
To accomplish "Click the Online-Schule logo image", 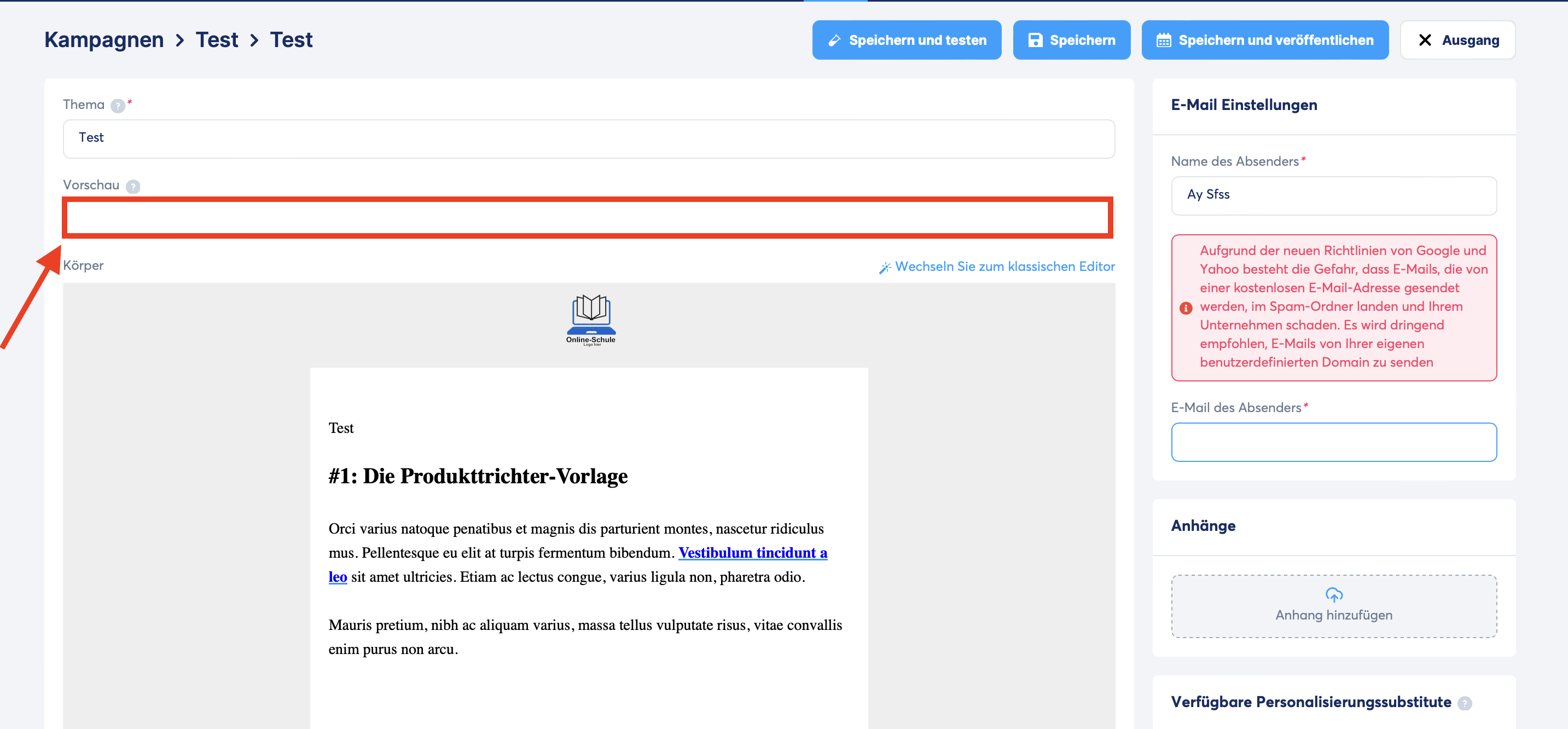I will [x=590, y=320].
